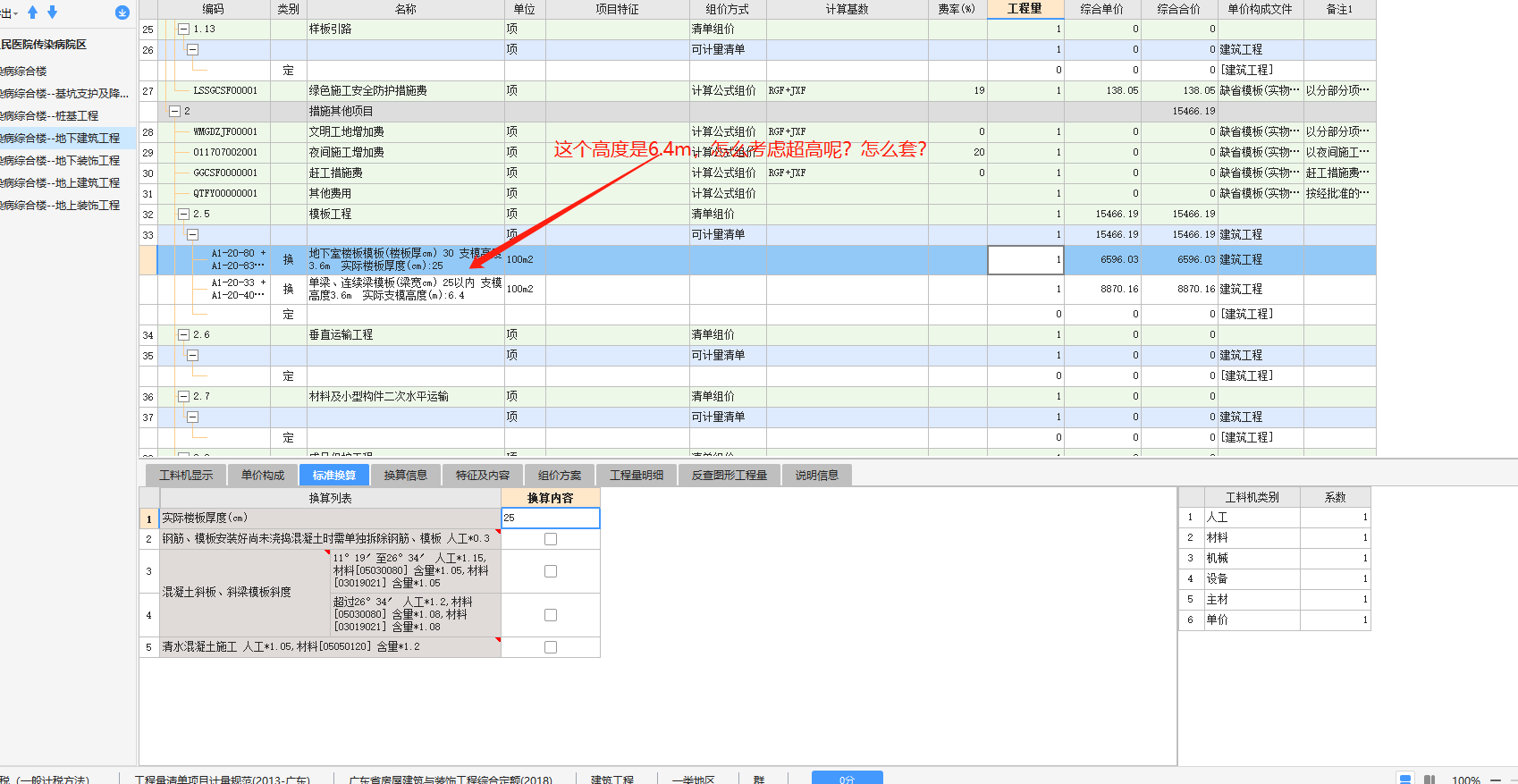The image size is (1518, 784).
Task: Click the 项目特征 column header
Action: (x=617, y=9)
